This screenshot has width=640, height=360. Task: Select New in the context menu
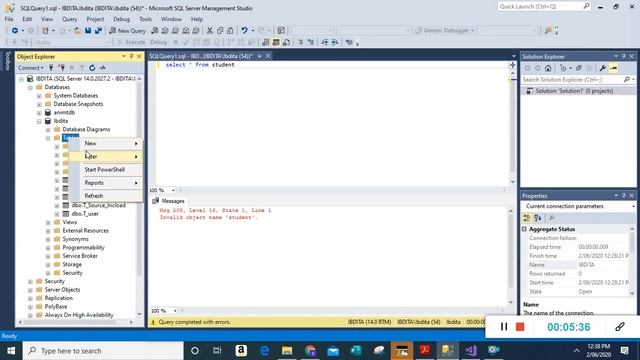pos(106,143)
